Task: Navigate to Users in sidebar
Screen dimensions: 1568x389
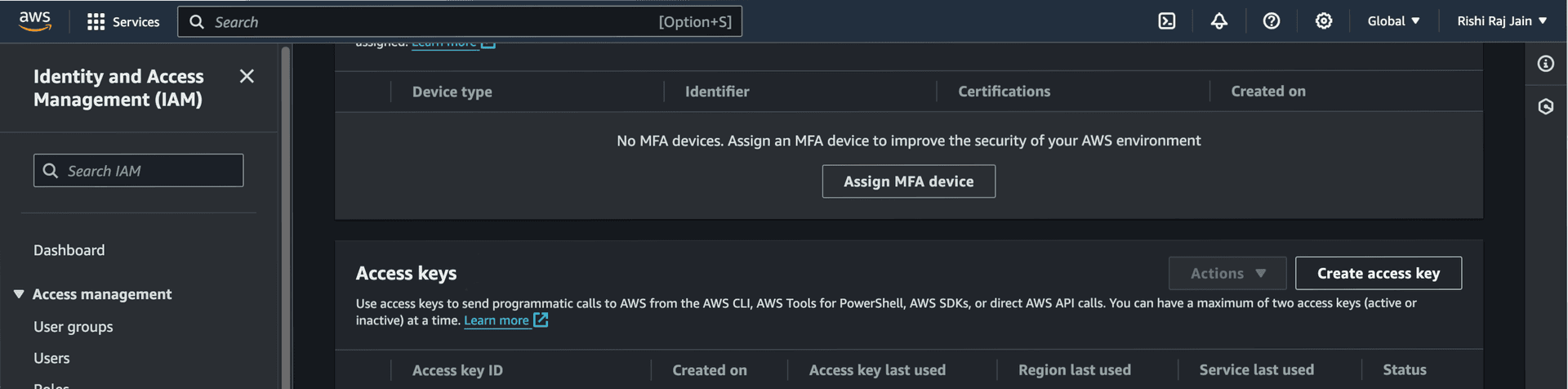Action: (x=51, y=358)
